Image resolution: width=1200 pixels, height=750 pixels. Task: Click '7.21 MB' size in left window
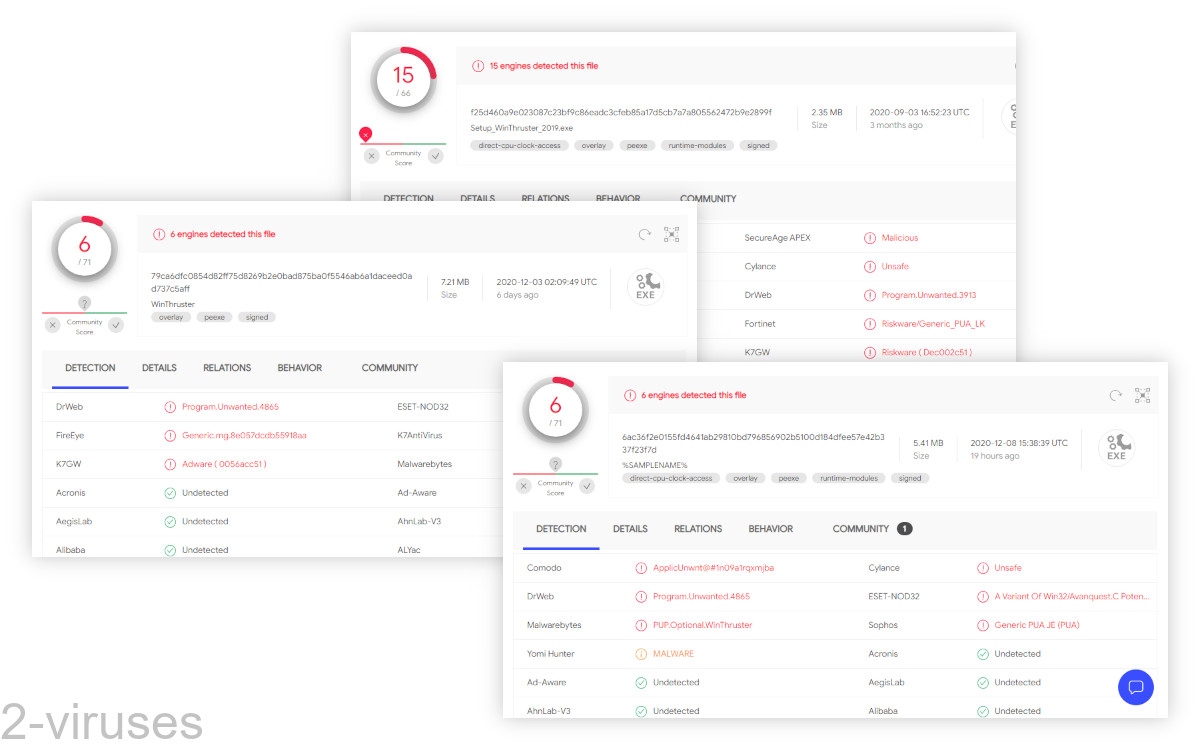(455, 282)
